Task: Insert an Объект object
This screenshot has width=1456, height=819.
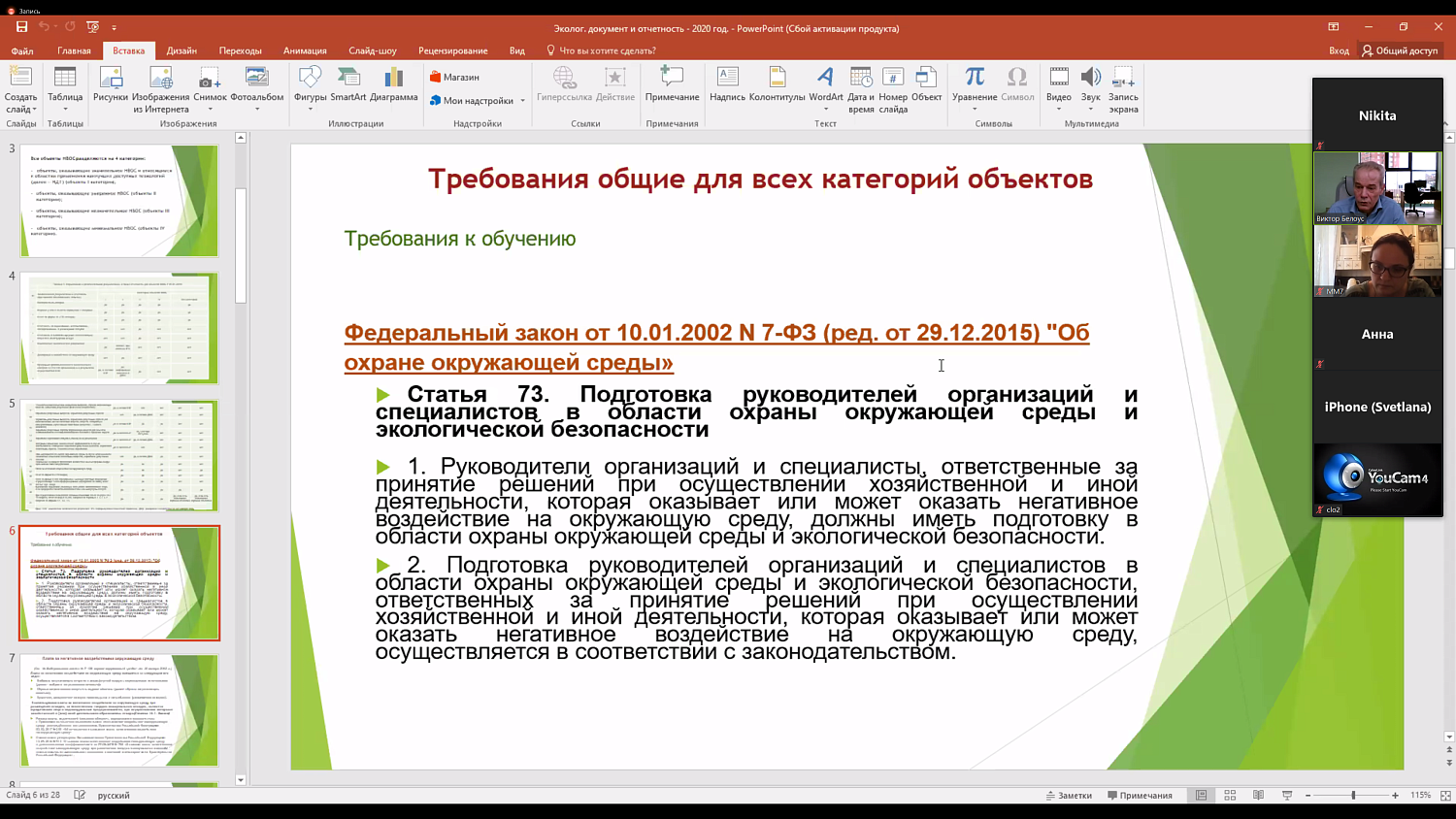Action: [926, 83]
